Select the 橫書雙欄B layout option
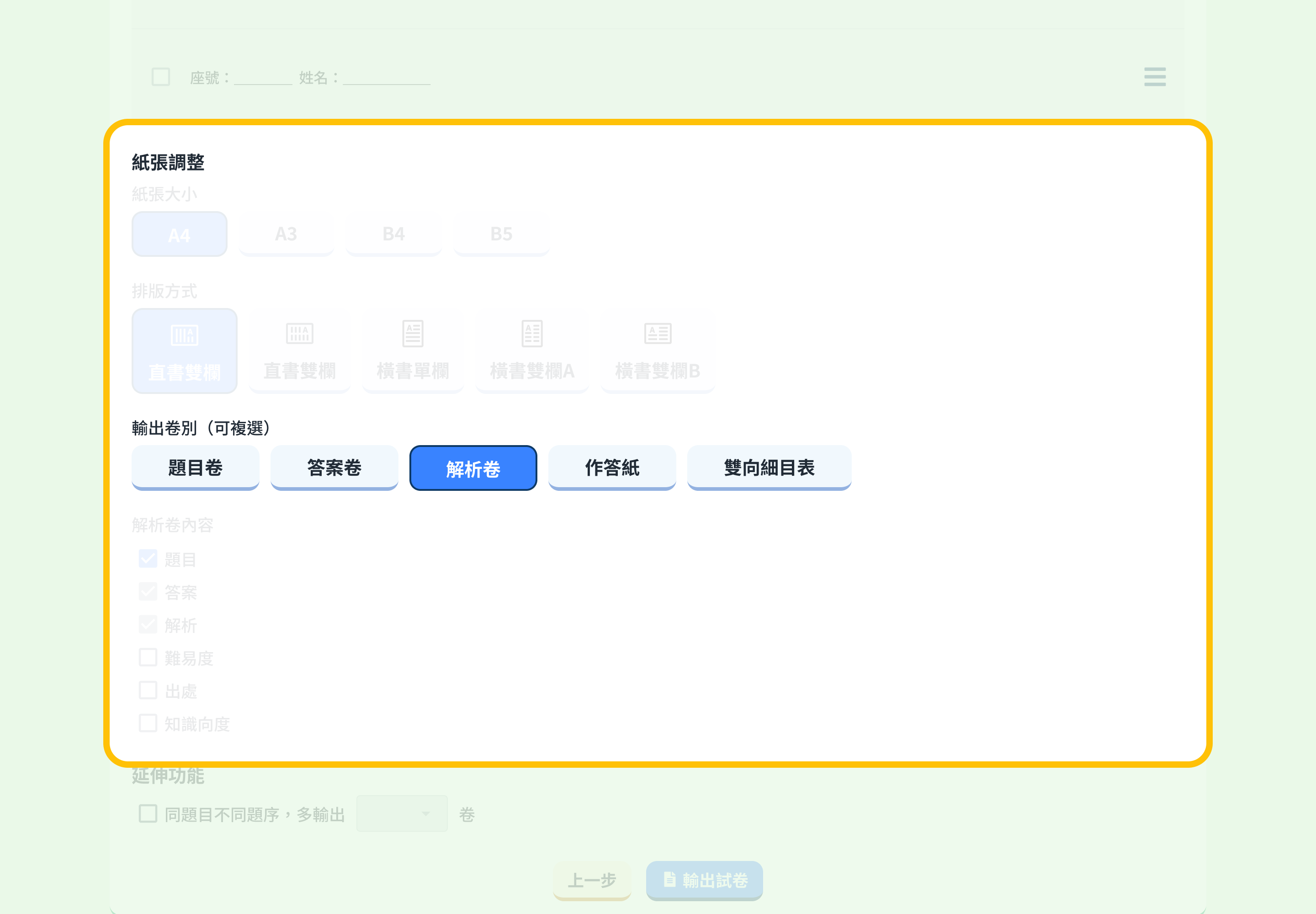The width and height of the screenshot is (1316, 914). [x=658, y=351]
